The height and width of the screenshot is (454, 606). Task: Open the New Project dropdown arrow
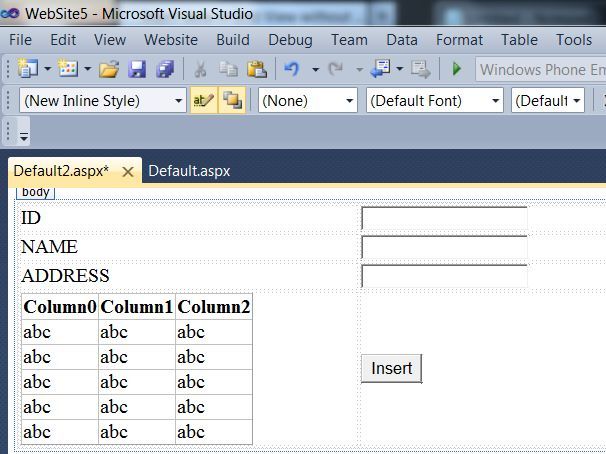(x=48, y=70)
